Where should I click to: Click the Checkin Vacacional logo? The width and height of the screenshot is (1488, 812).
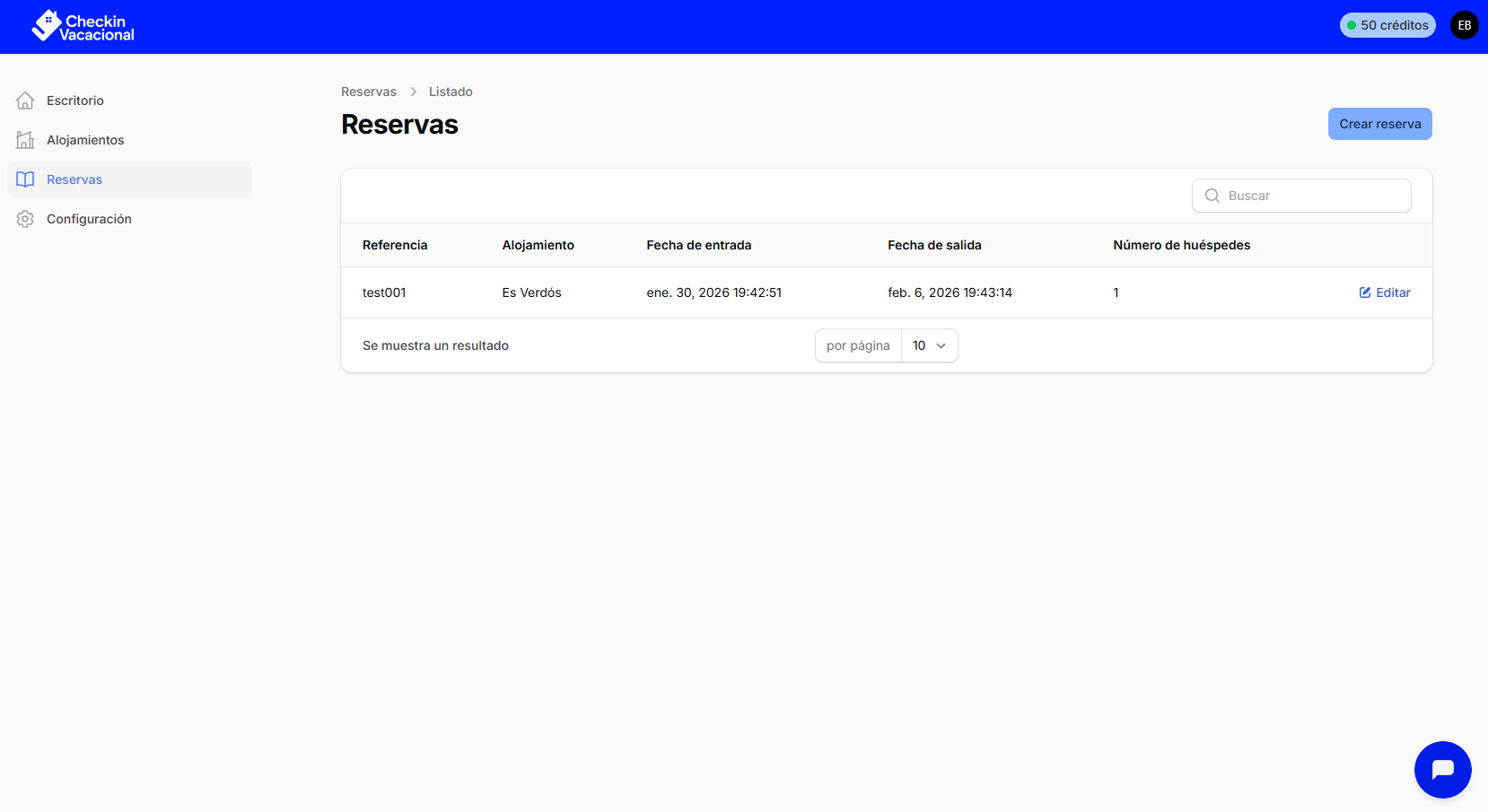coord(82,25)
